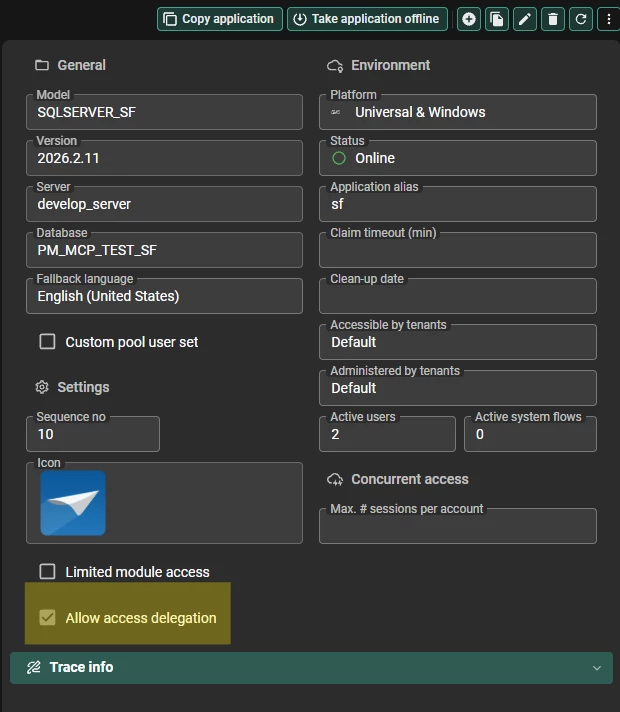This screenshot has width=620, height=712.
Task: Click the Active users field
Action: coord(387,434)
